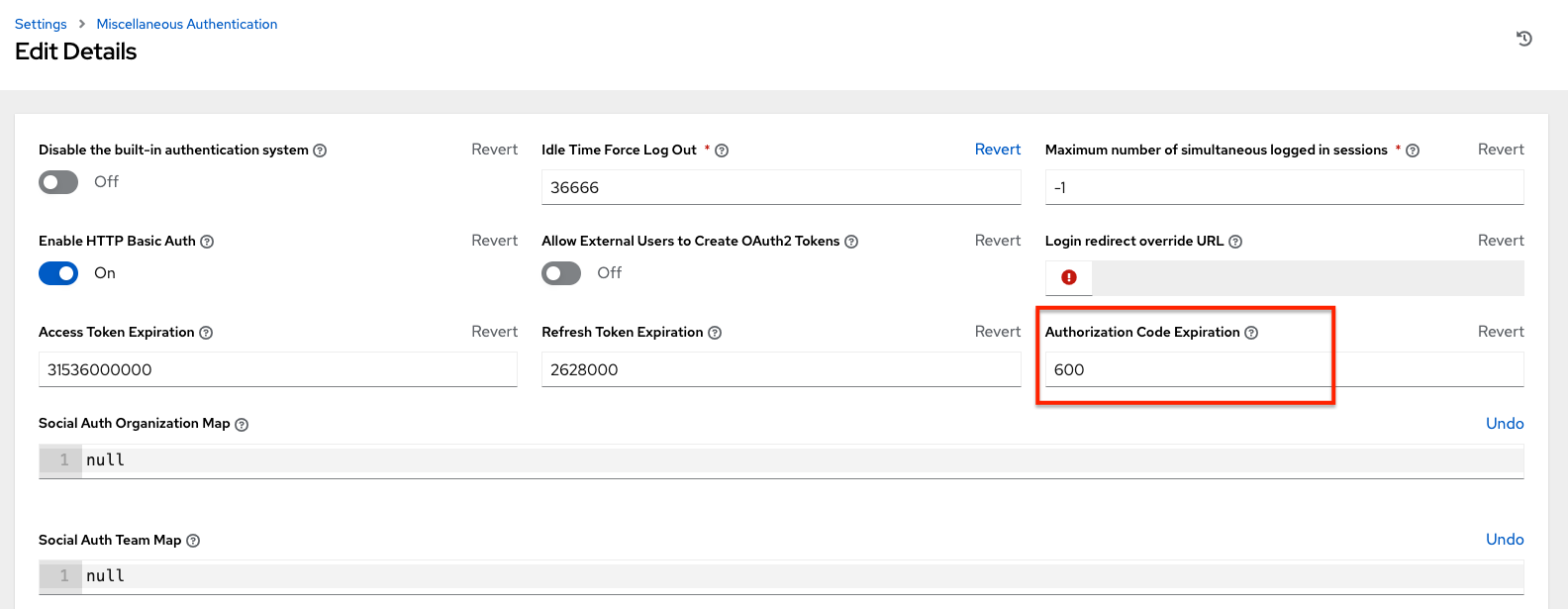Viewport: 1568px width, 609px height.
Task: Open the activity history icon
Action: pos(1524,39)
